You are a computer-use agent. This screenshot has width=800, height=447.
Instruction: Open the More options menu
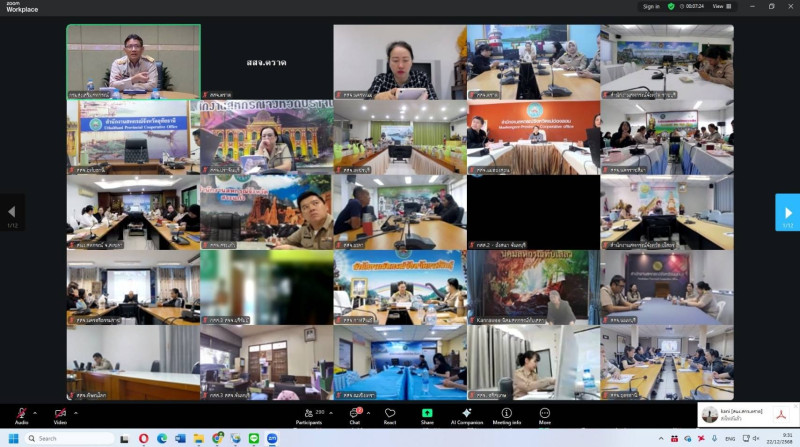tap(545, 414)
